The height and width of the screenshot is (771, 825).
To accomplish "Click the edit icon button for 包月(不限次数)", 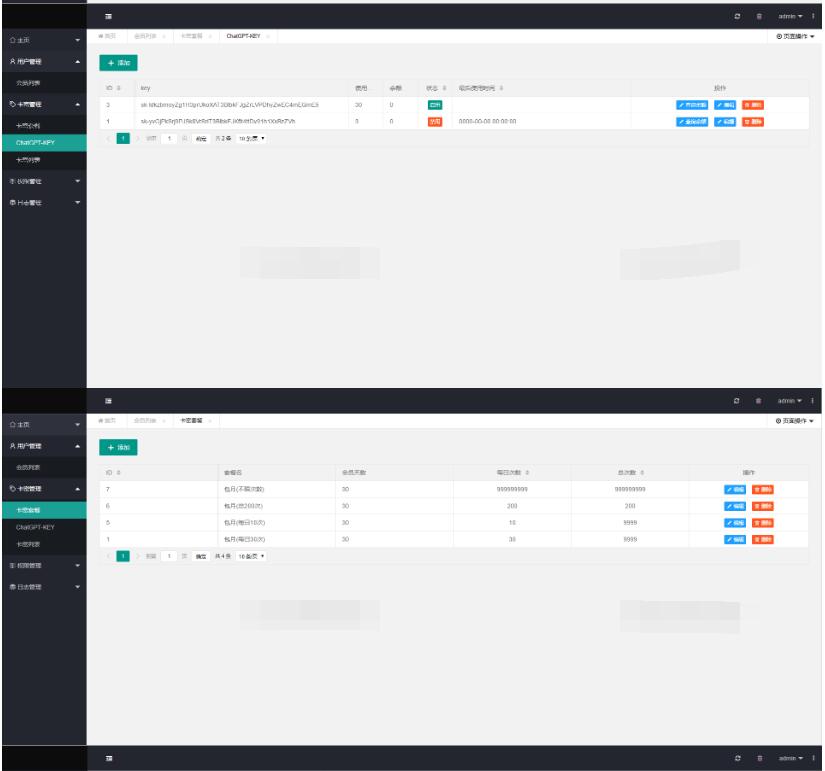I will (735, 489).
